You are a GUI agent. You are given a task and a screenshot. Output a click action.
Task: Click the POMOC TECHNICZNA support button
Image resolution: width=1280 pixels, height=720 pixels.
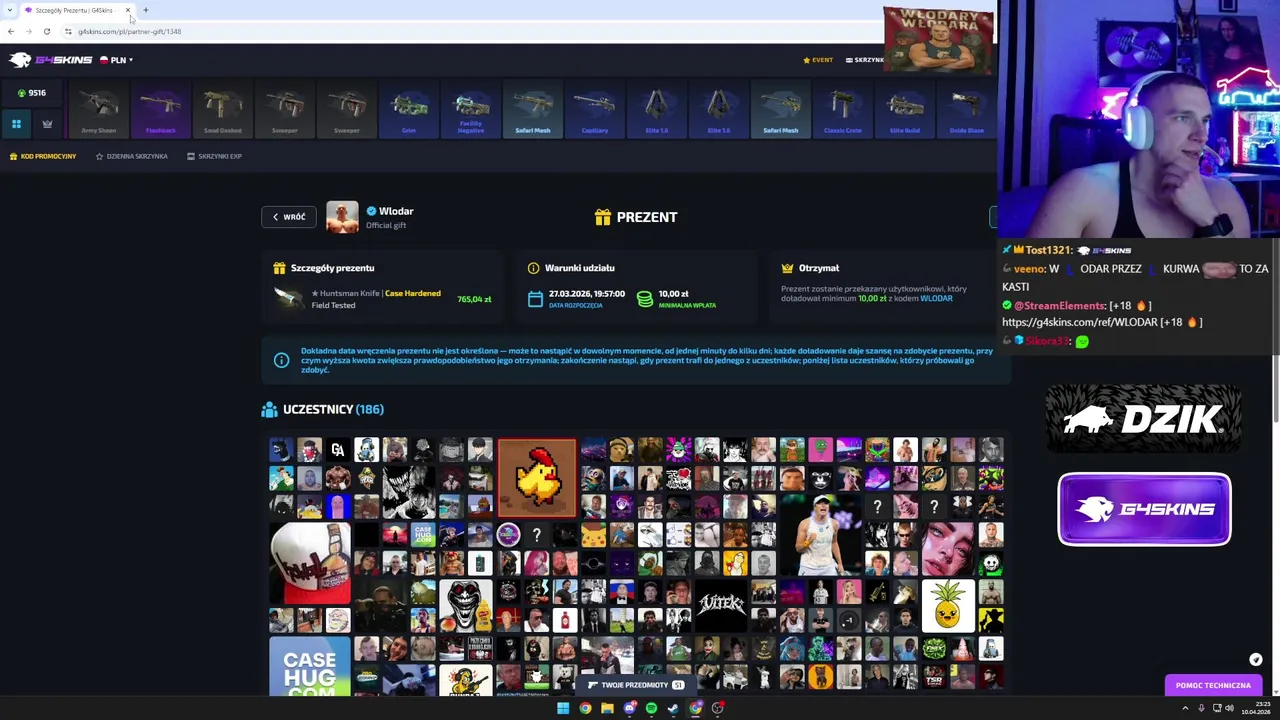pyautogui.click(x=1213, y=685)
